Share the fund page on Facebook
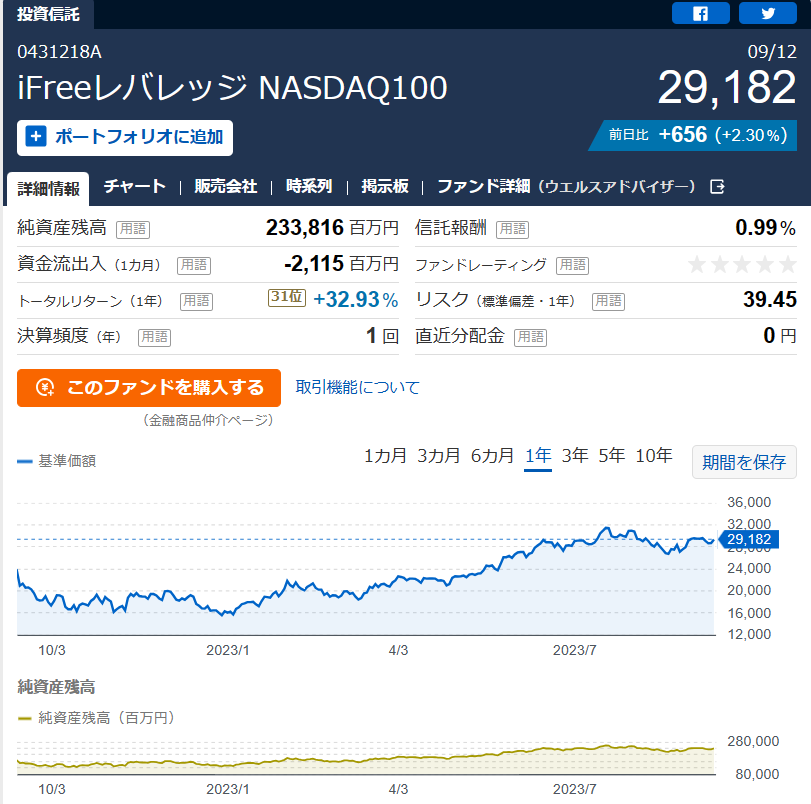Viewport: 811px width, 804px height. click(x=700, y=13)
